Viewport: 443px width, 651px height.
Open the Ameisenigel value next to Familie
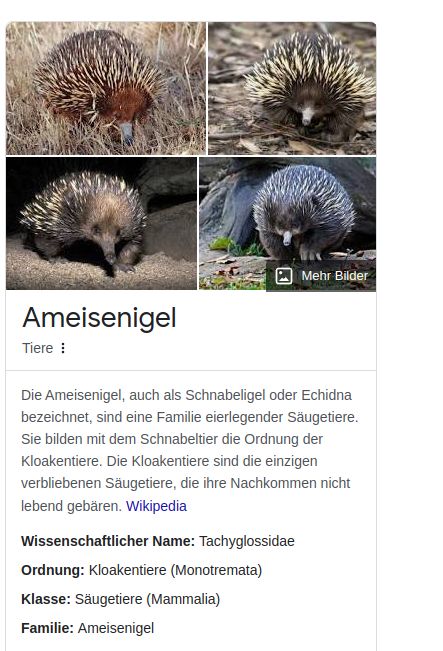click(x=116, y=628)
